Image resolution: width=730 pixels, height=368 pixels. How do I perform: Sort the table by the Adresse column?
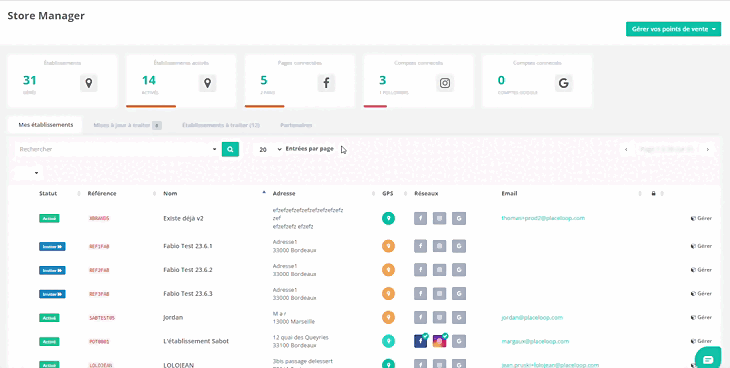[284, 193]
